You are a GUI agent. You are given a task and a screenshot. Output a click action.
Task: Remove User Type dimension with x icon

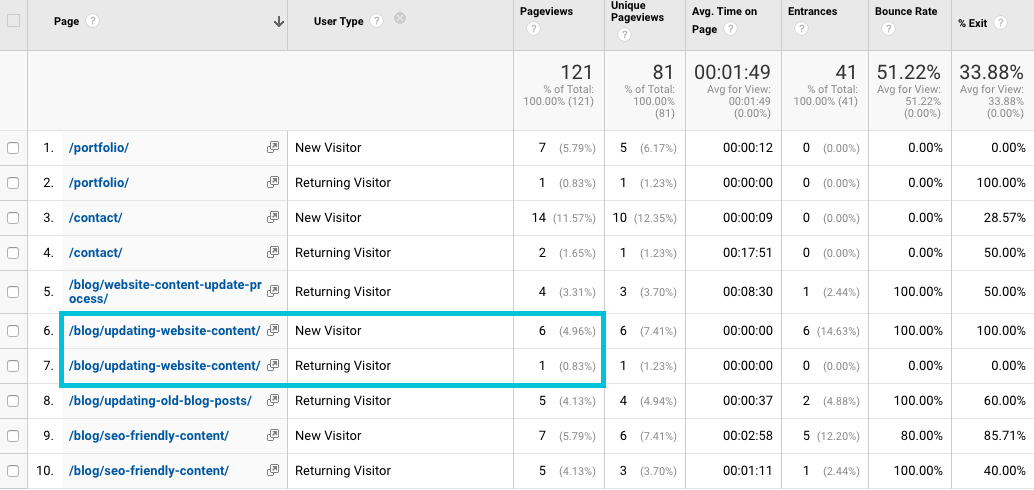400,20
